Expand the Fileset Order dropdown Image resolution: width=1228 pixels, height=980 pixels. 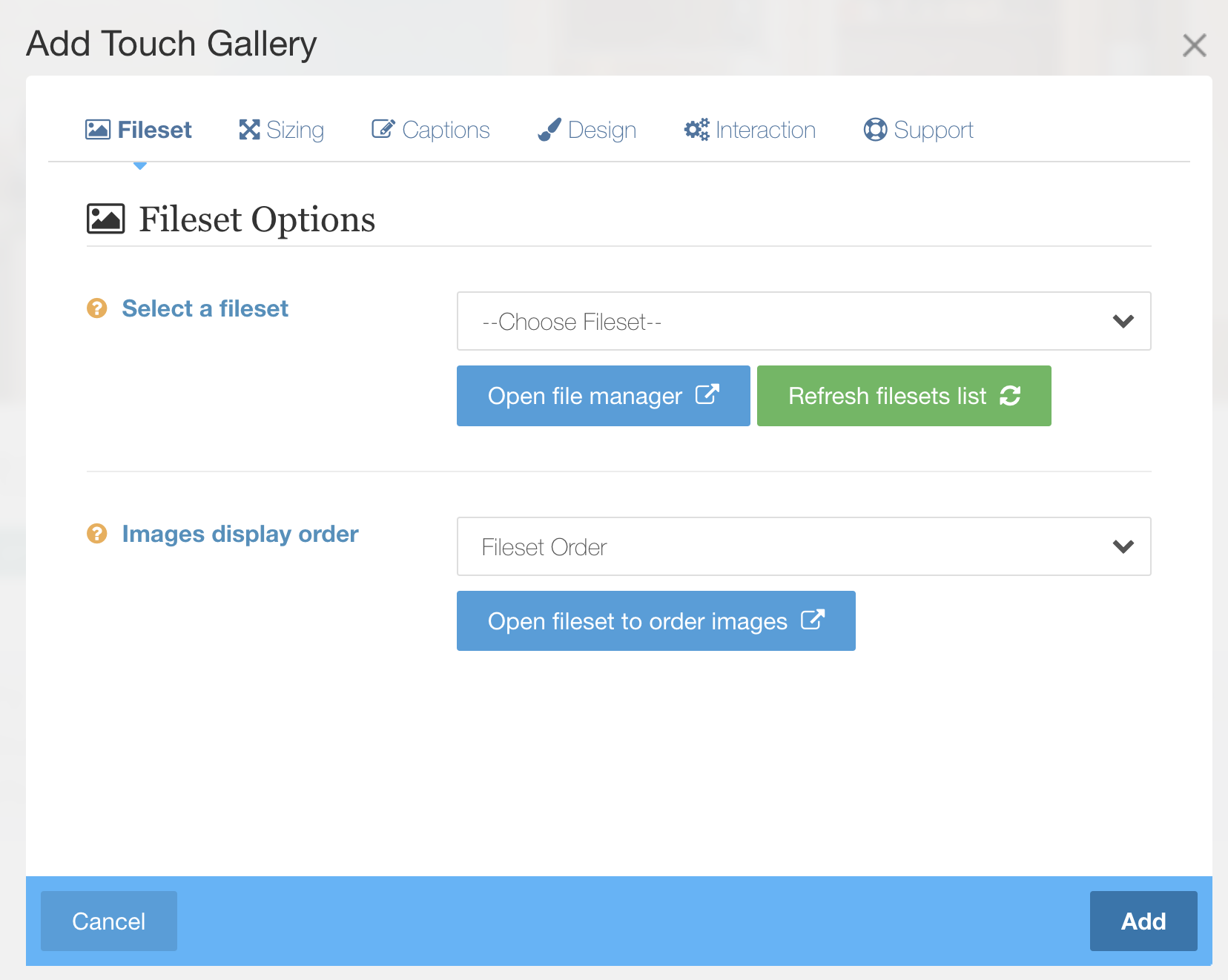(804, 546)
